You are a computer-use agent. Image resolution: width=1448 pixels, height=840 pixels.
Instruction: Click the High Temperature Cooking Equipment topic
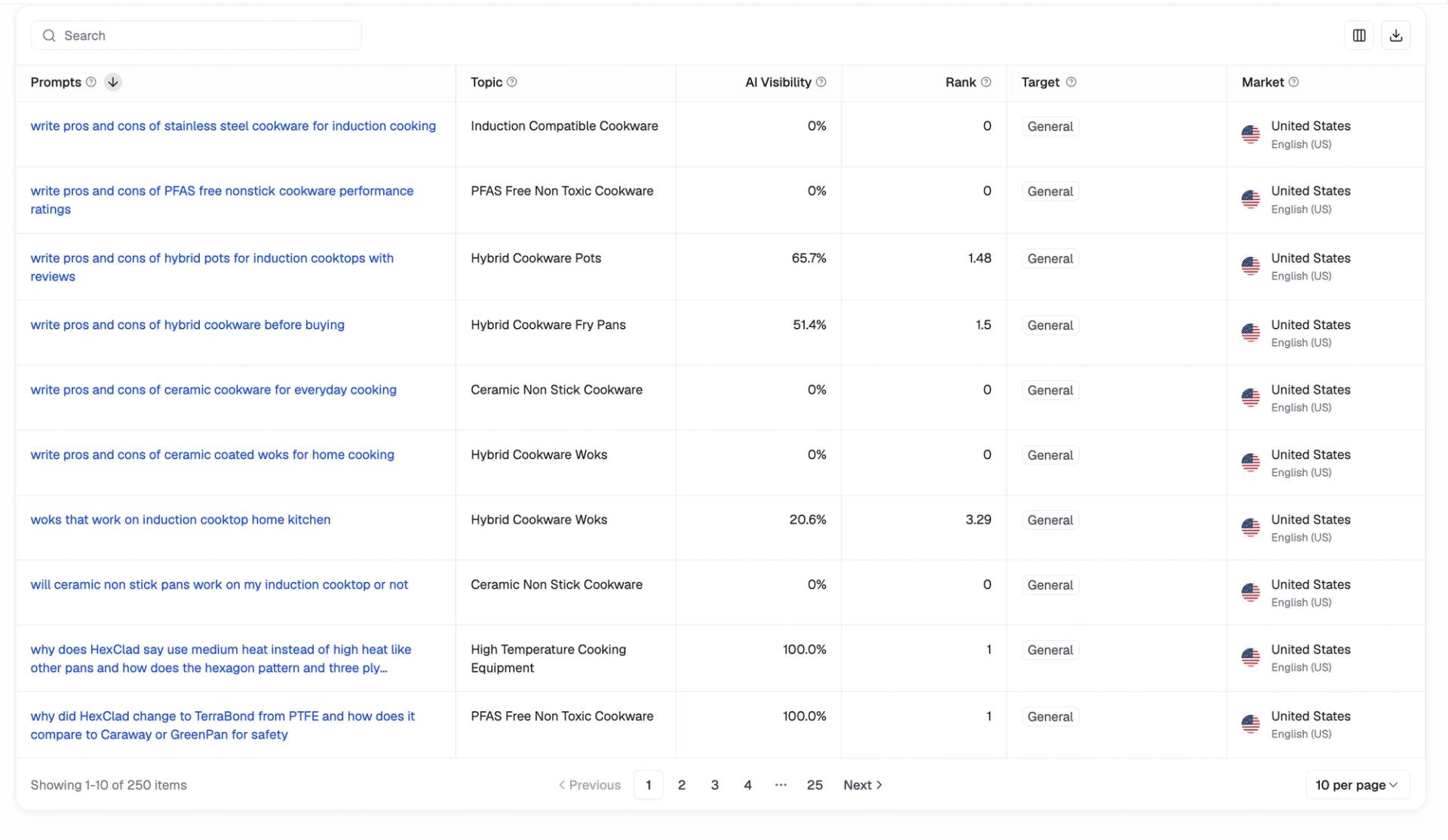pyautogui.click(x=548, y=658)
